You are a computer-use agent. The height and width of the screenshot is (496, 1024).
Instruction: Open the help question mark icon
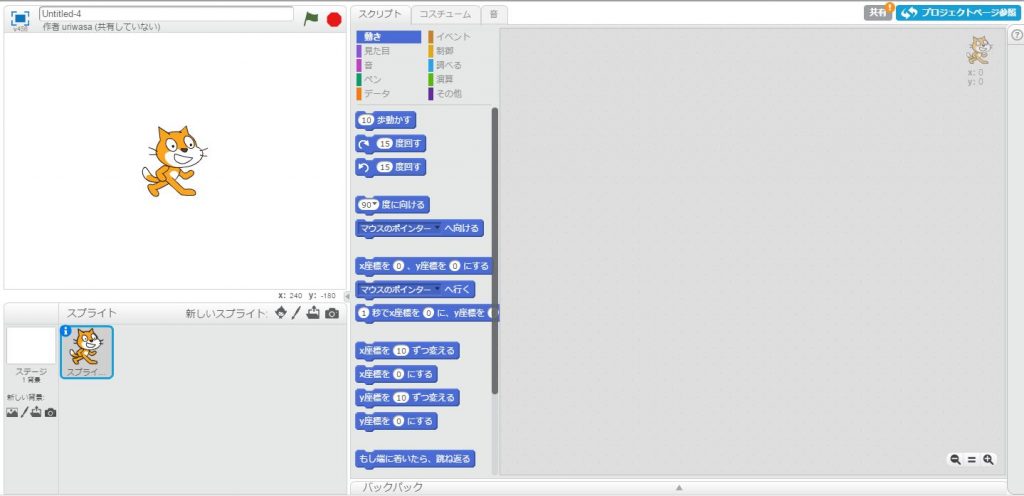coord(1017,35)
